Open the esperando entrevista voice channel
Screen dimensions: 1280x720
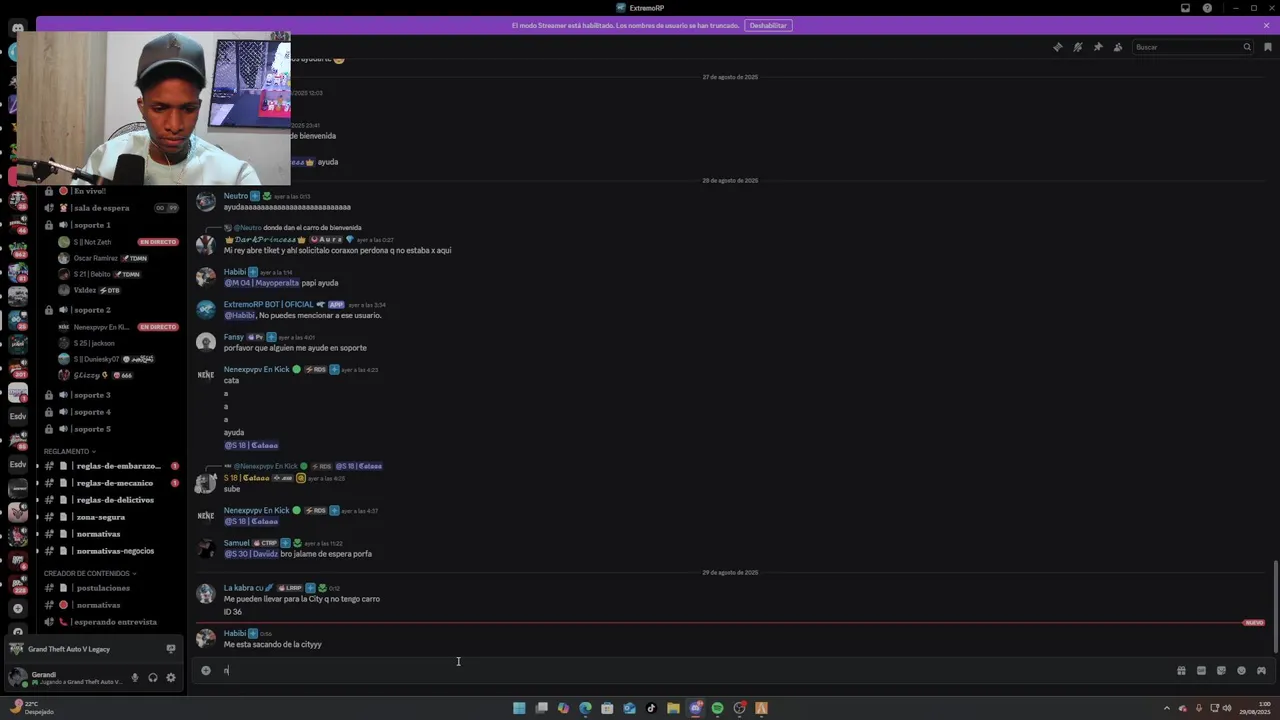pyautogui.click(x=110, y=622)
